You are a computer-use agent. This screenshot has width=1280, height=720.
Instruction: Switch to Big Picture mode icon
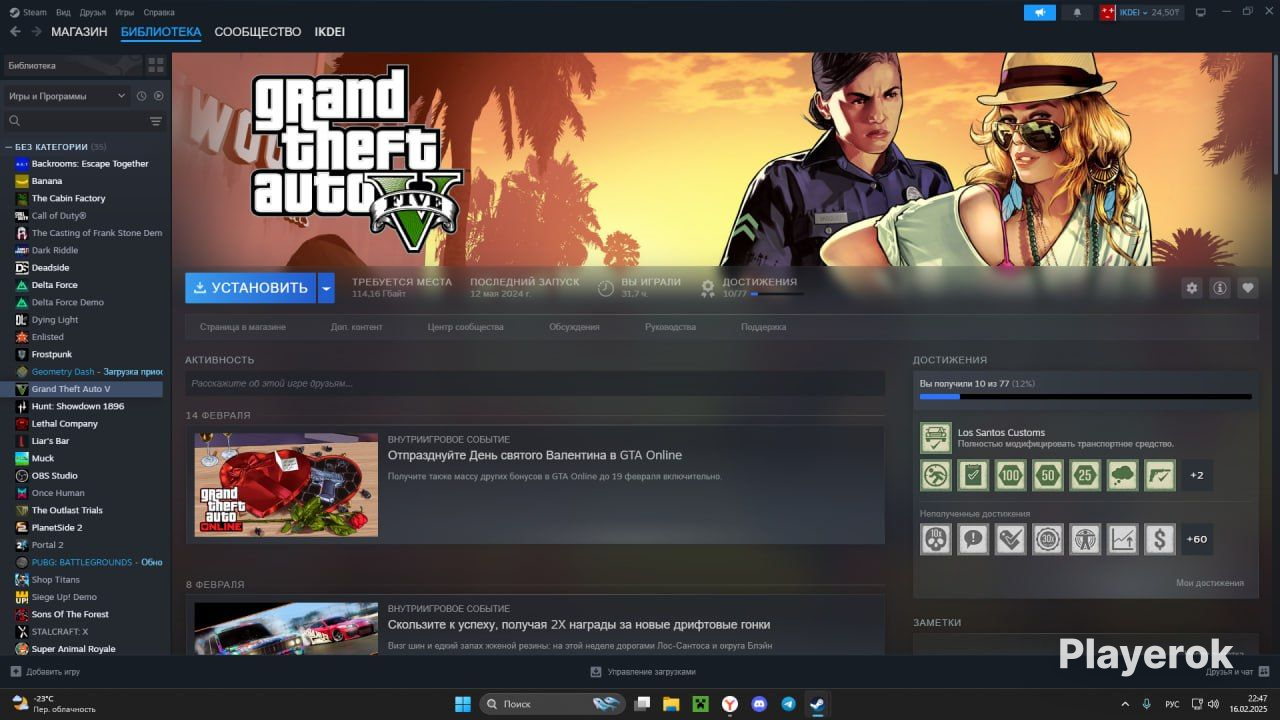(1201, 13)
